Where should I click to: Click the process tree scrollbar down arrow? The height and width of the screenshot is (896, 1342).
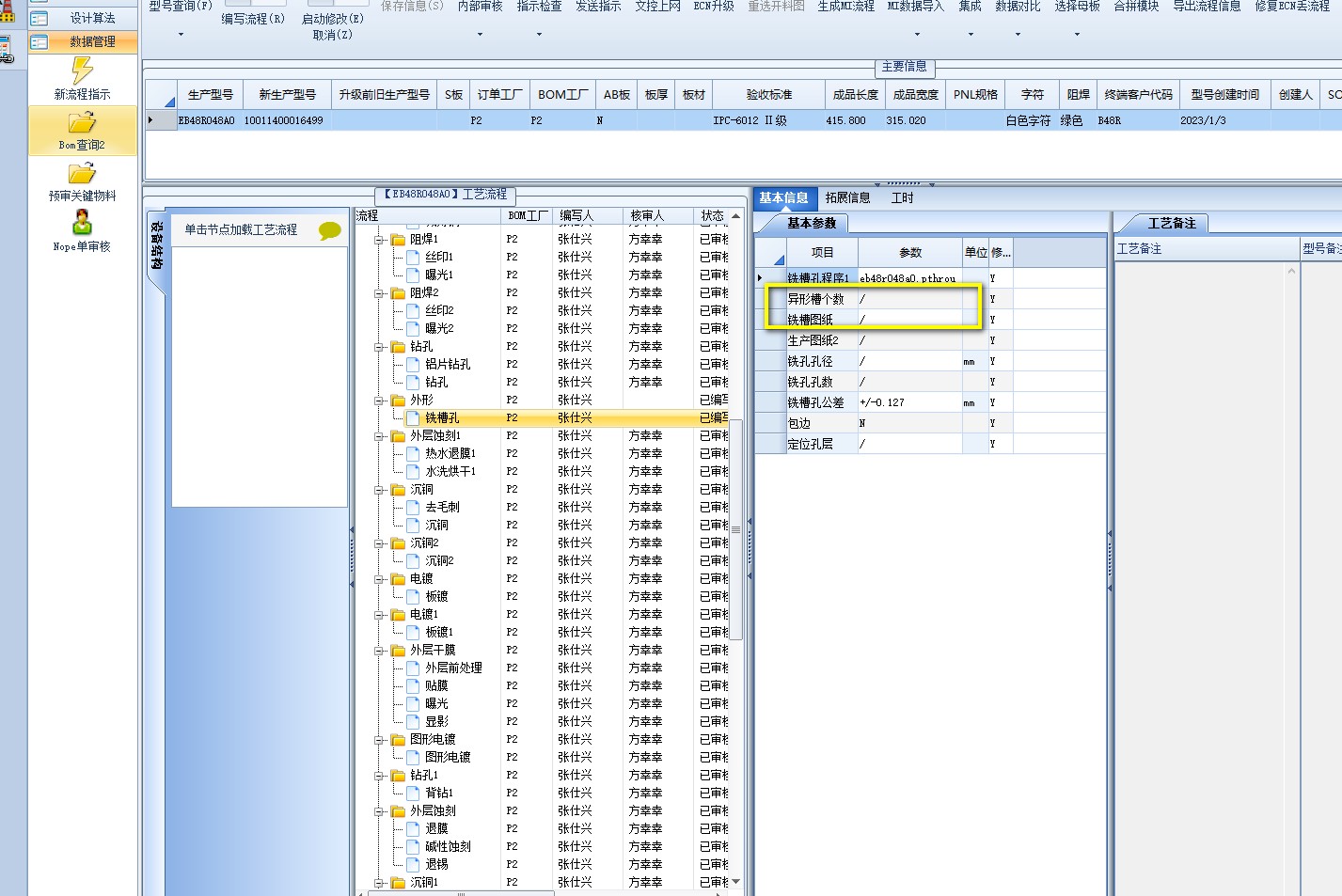click(736, 881)
